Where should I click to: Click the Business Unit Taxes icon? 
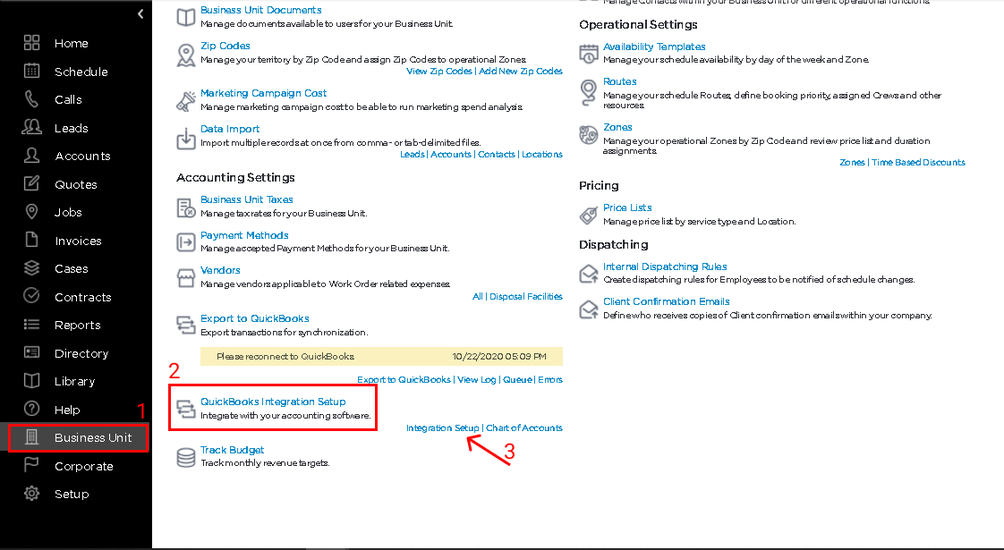point(186,207)
